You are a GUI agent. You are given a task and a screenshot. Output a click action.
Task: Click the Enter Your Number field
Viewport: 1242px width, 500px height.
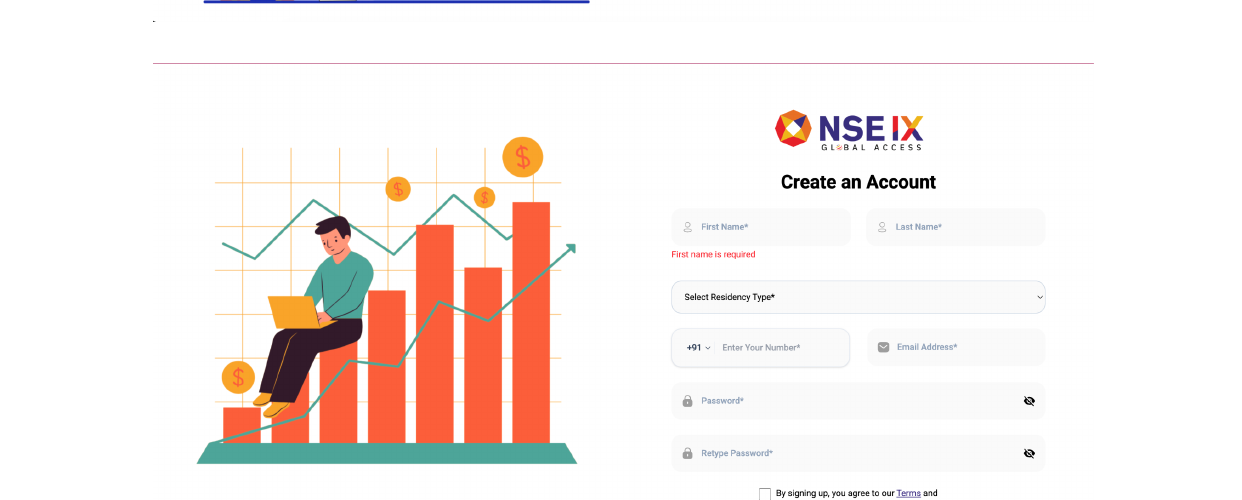782,348
